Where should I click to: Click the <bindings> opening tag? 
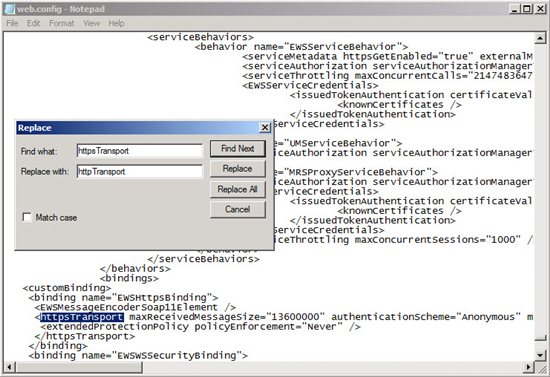pyautogui.click(x=129, y=278)
